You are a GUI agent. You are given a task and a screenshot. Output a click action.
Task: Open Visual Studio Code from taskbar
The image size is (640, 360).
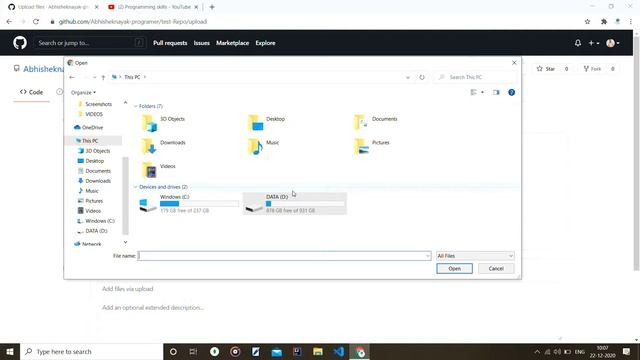point(339,351)
